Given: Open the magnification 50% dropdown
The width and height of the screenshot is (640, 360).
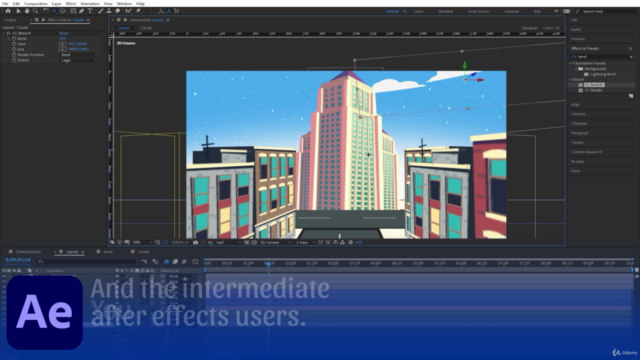Looking at the screenshot, I should click(x=142, y=242).
